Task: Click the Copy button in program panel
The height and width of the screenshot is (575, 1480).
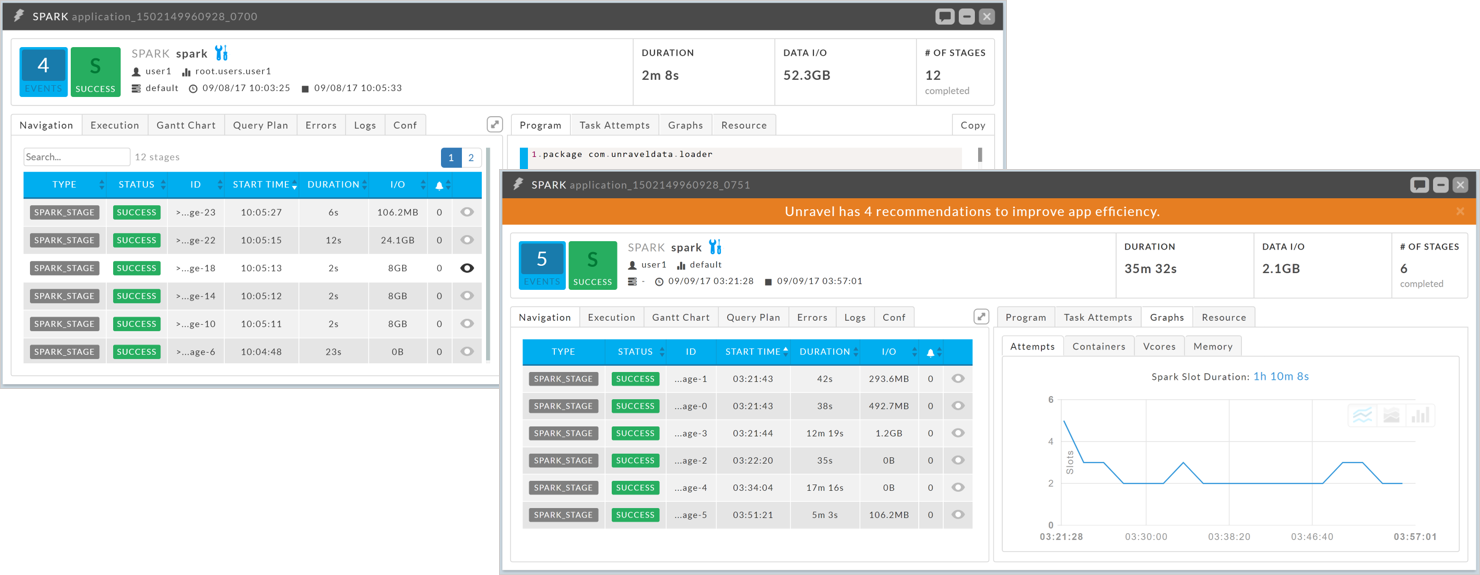Action: pyautogui.click(x=972, y=125)
